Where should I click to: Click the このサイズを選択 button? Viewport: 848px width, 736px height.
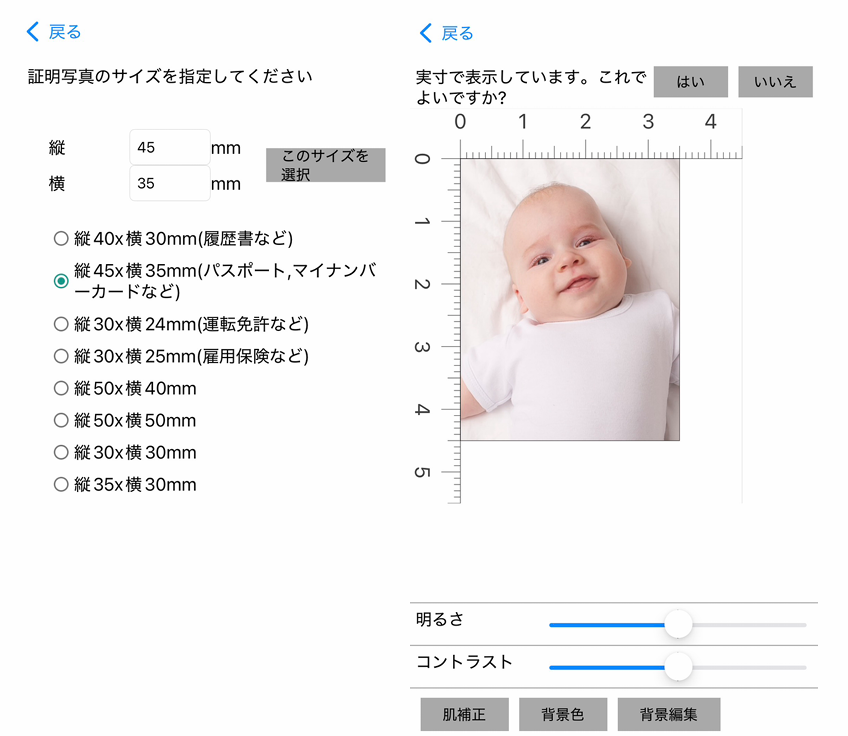[x=324, y=165]
